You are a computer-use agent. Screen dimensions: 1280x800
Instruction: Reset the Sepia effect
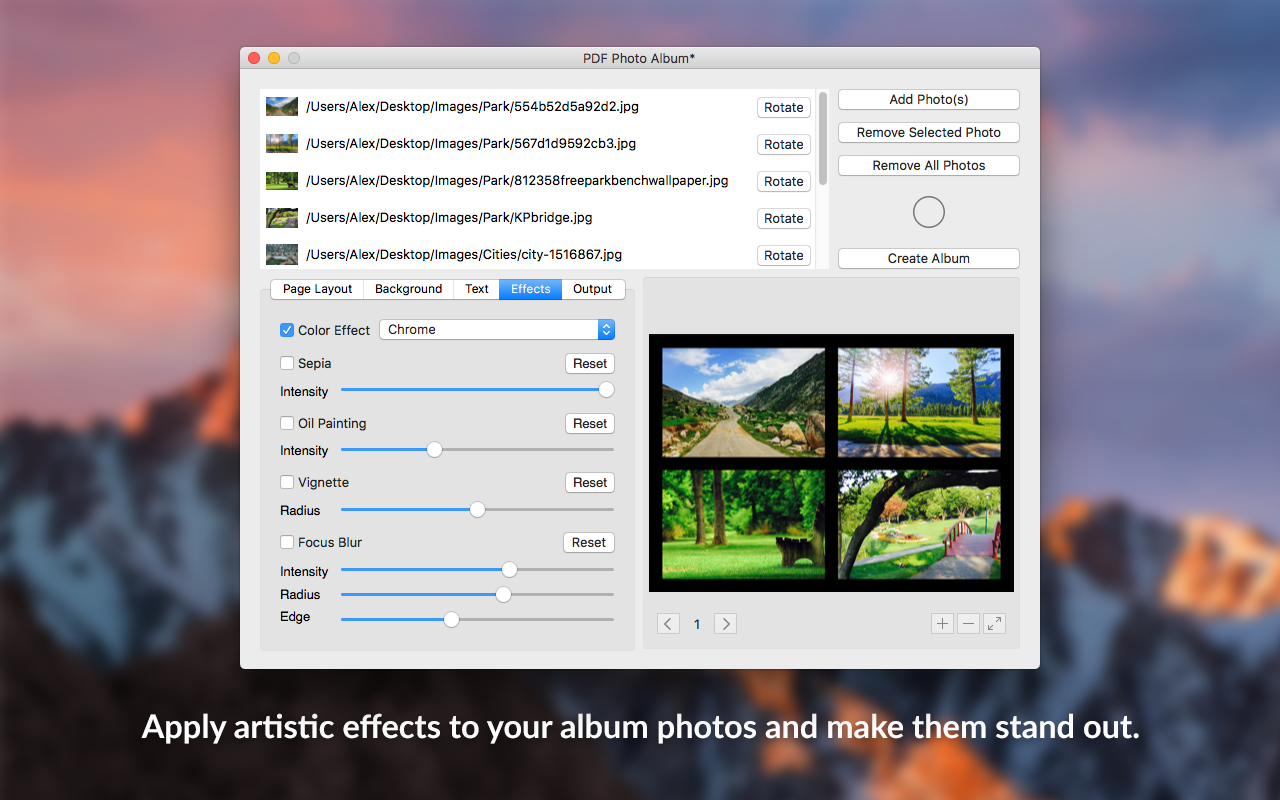590,364
